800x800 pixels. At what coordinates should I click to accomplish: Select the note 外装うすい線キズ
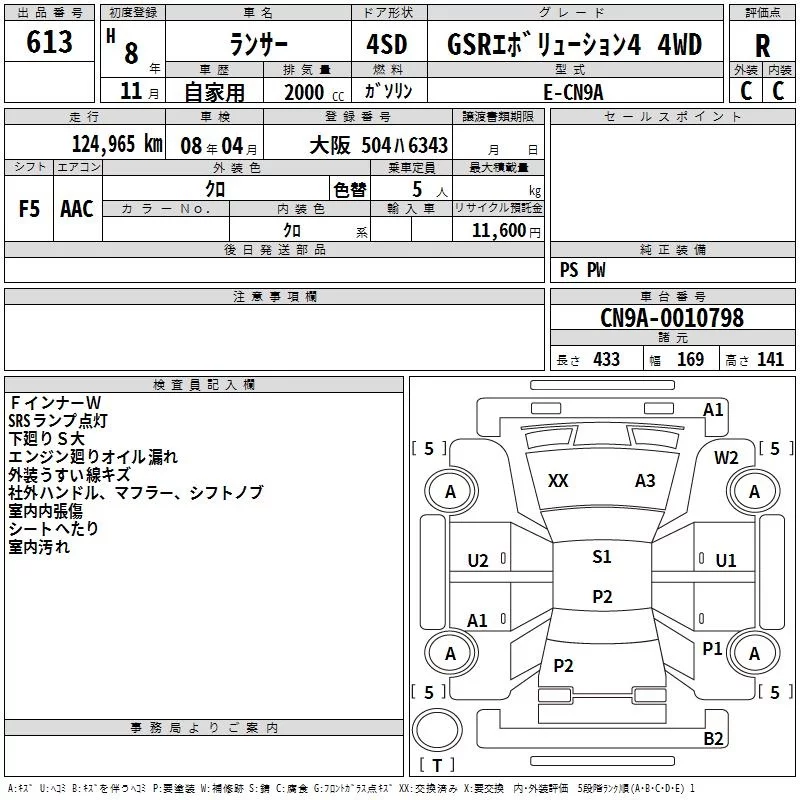[69, 474]
